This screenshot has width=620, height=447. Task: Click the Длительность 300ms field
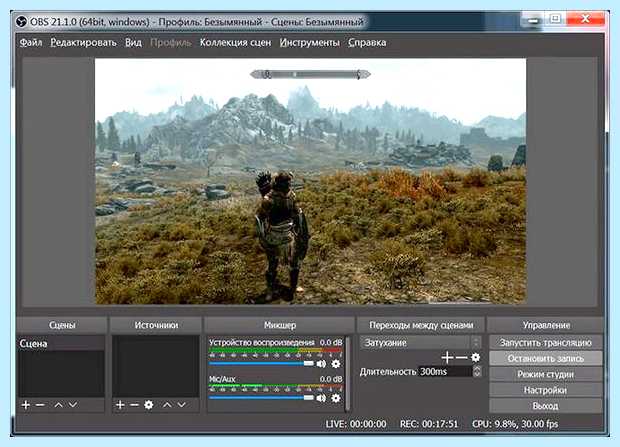tap(445, 371)
